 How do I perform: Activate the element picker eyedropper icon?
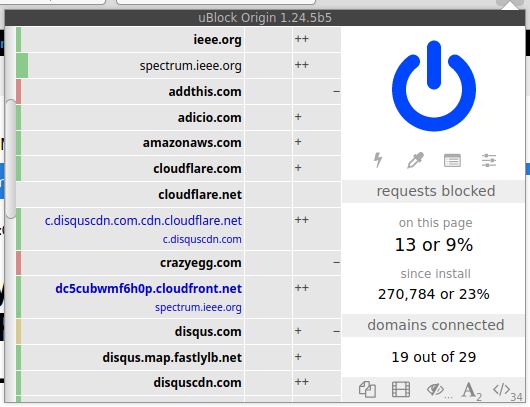click(x=415, y=160)
